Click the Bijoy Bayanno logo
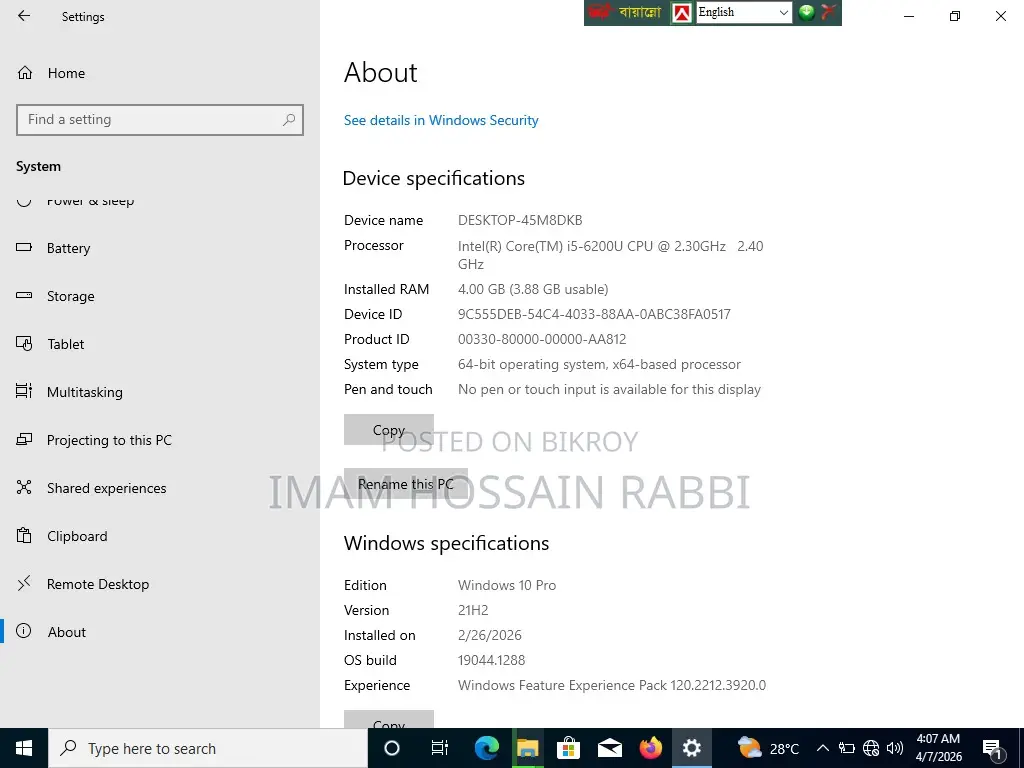1024x768 pixels. point(626,12)
